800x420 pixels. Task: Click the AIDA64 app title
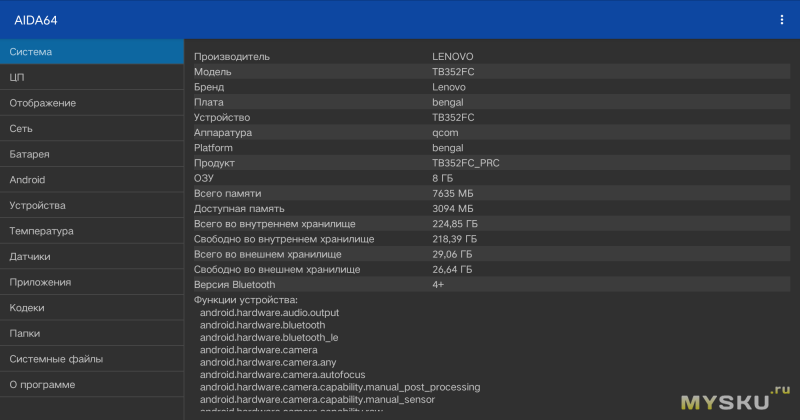(x=36, y=20)
